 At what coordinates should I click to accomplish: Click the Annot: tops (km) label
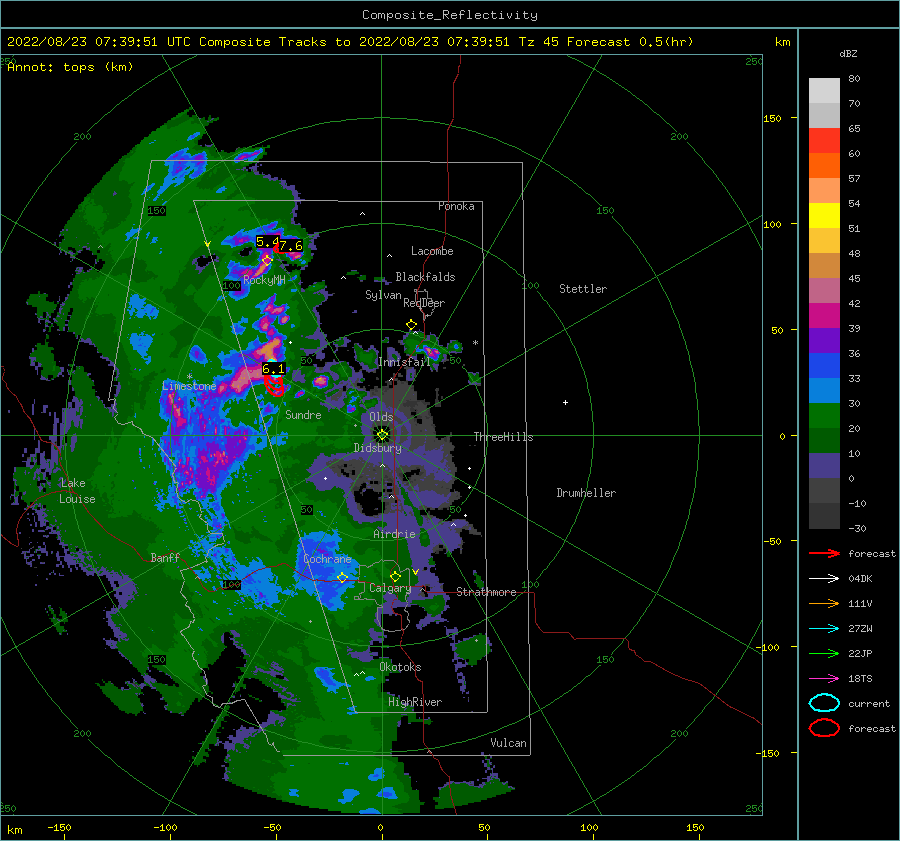click(70, 67)
